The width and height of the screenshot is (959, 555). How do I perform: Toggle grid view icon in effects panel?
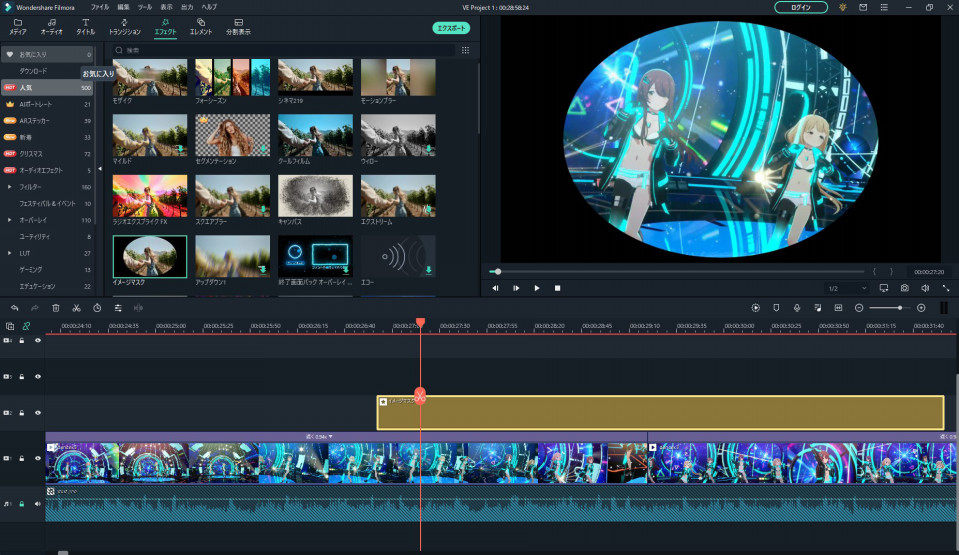click(x=465, y=50)
